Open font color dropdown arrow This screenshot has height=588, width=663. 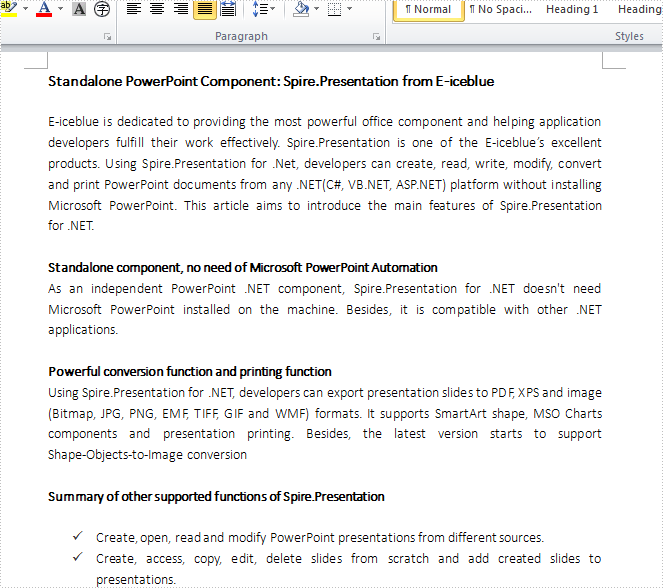point(60,9)
